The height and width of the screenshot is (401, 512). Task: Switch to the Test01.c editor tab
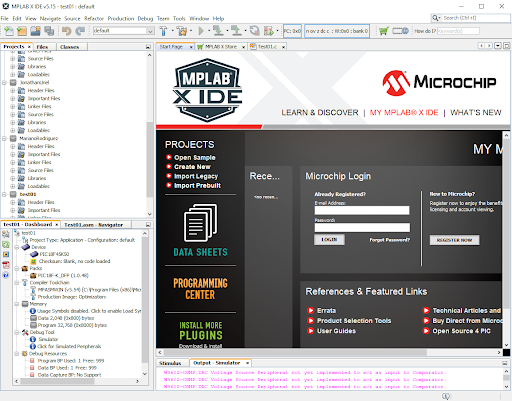[x=267, y=47]
